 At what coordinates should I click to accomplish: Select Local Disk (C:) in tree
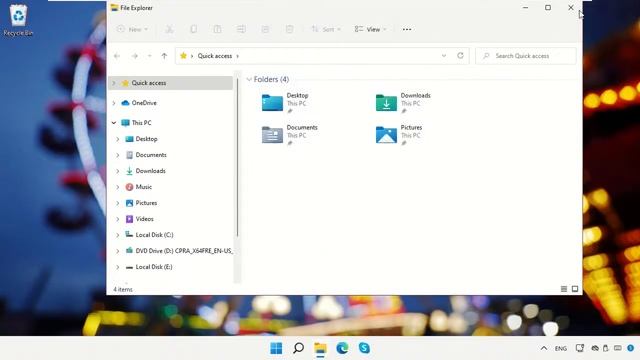point(154,235)
